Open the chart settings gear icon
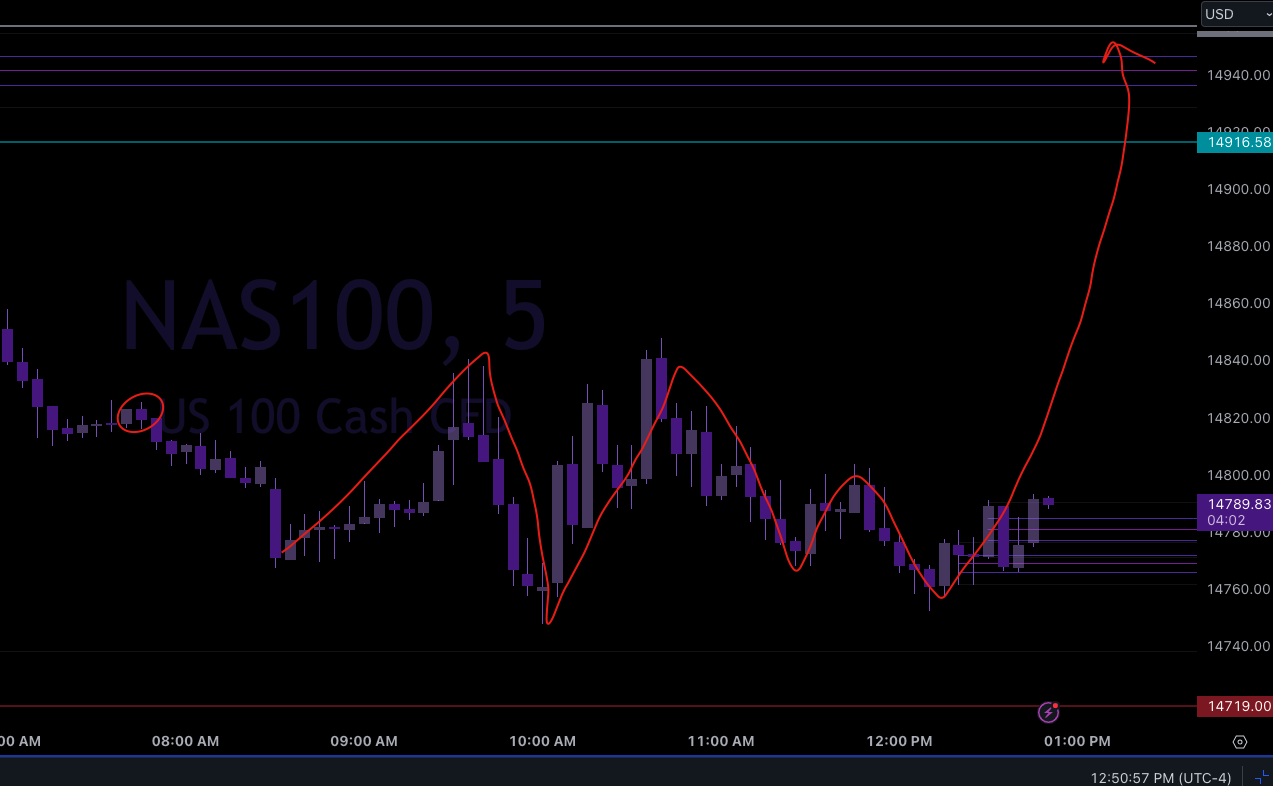 [x=1239, y=741]
